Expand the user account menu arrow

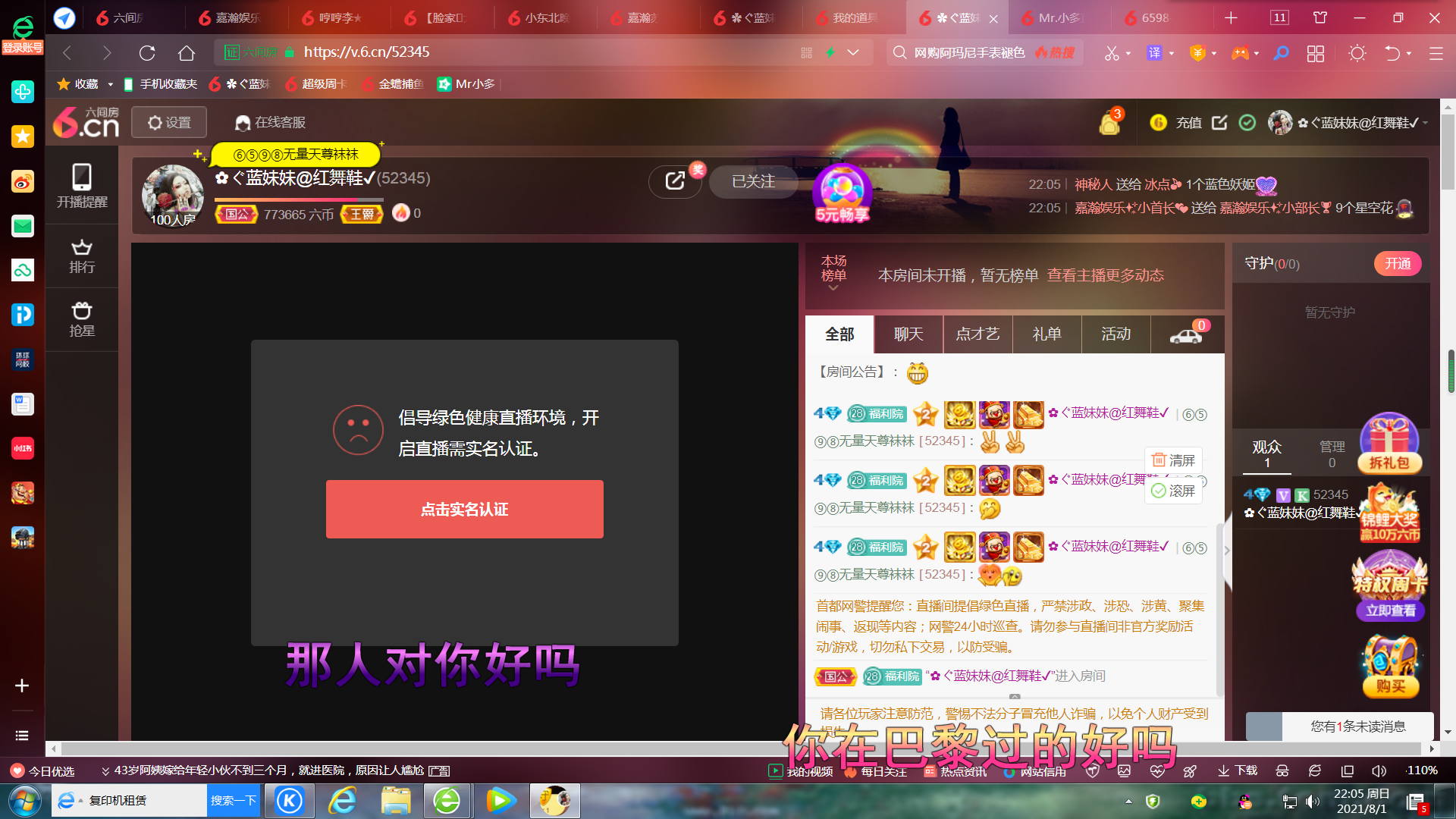click(x=1425, y=123)
